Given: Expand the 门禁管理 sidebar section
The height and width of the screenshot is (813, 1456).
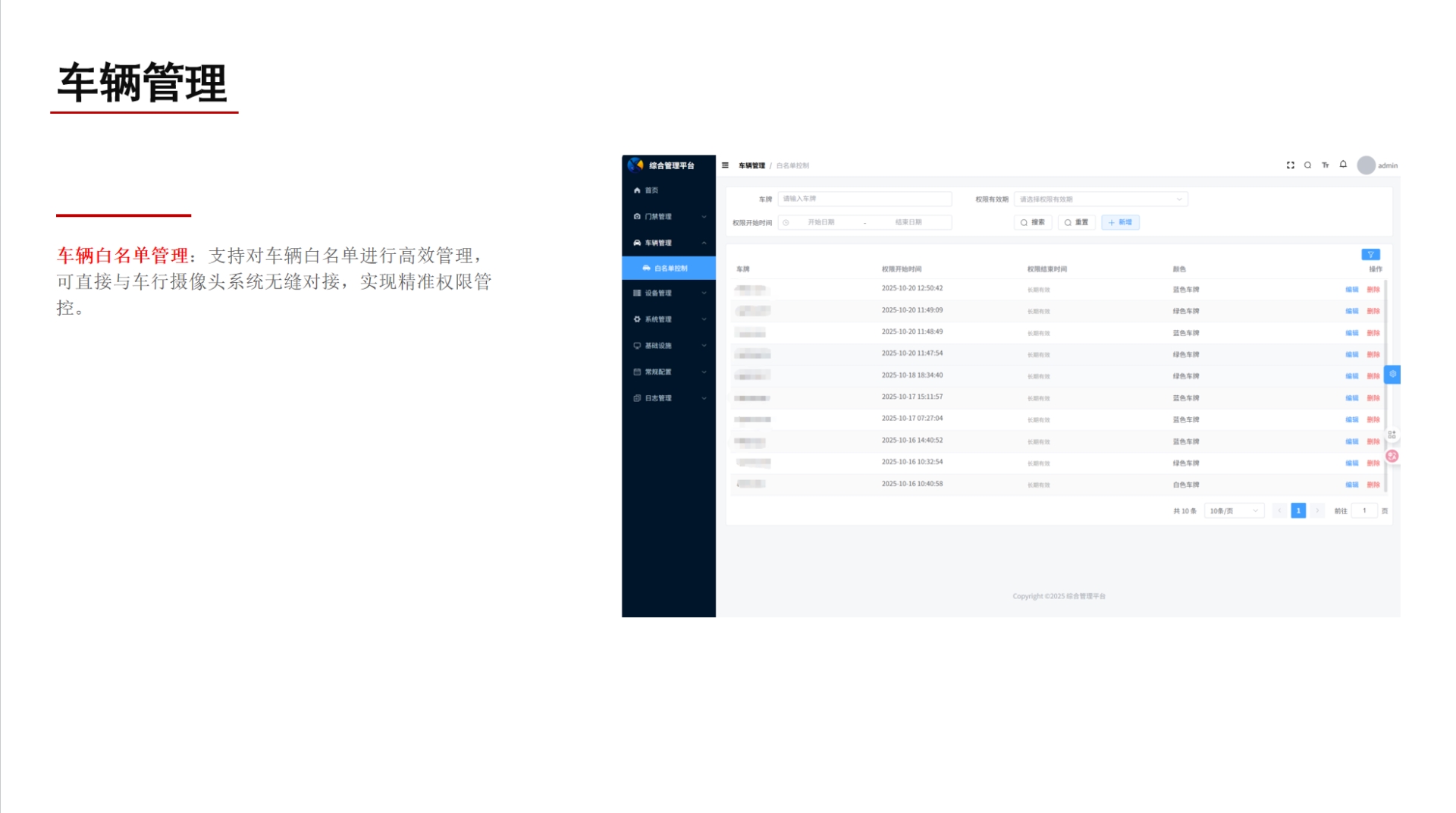Looking at the screenshot, I should (658, 216).
